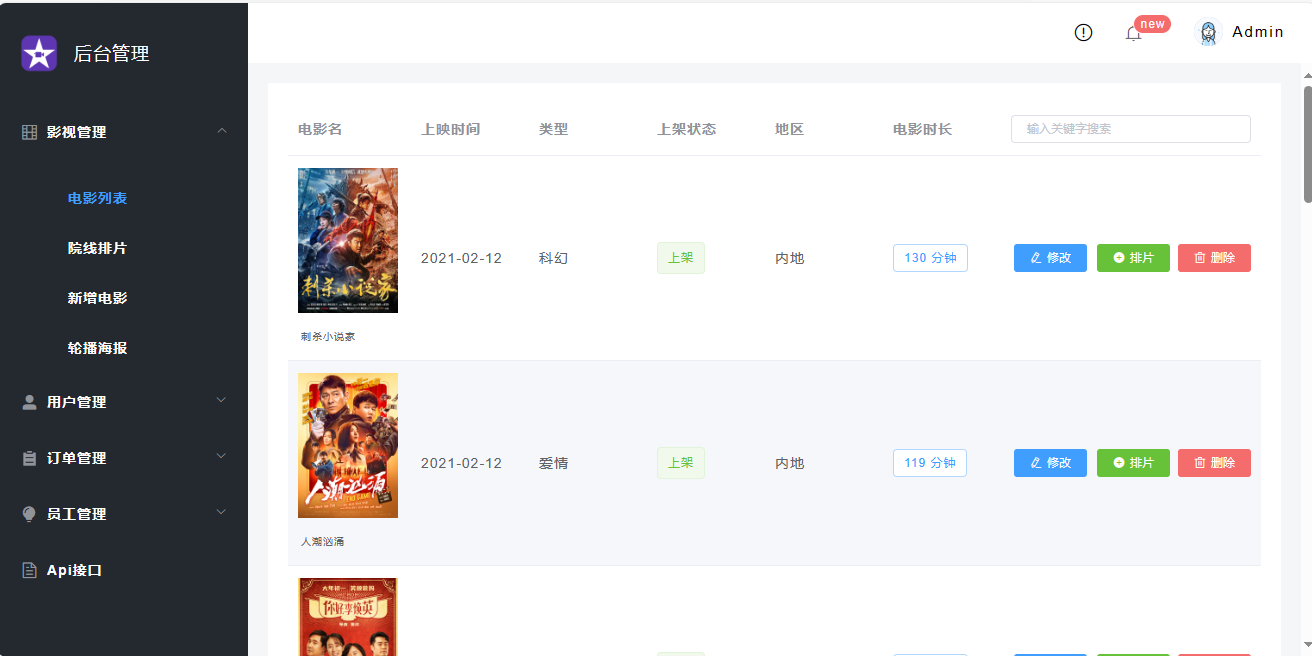Collapse the 影视管理 menu chevron
Screen dimensions: 1312x656
point(222,131)
